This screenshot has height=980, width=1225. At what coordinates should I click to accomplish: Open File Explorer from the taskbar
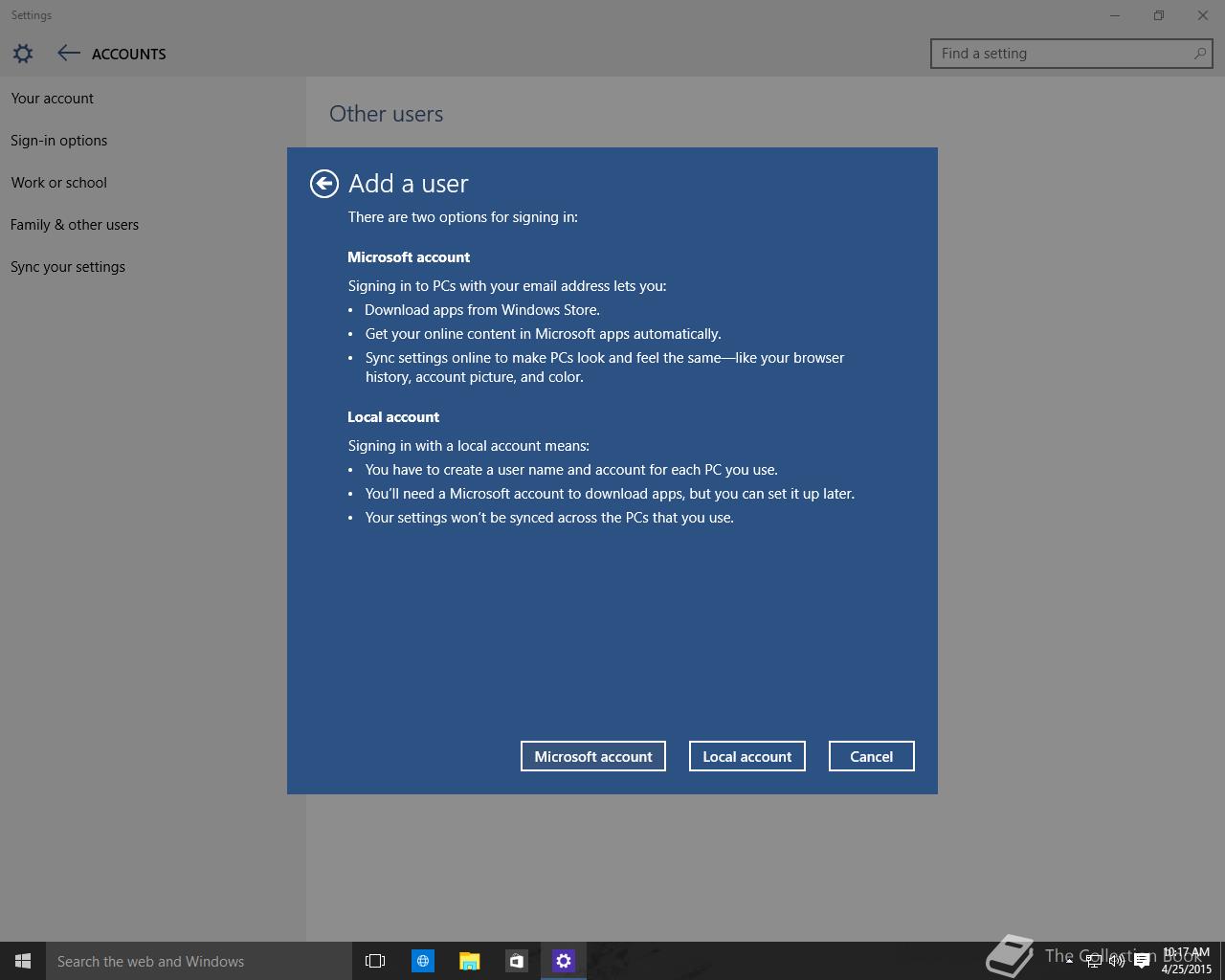(469, 961)
